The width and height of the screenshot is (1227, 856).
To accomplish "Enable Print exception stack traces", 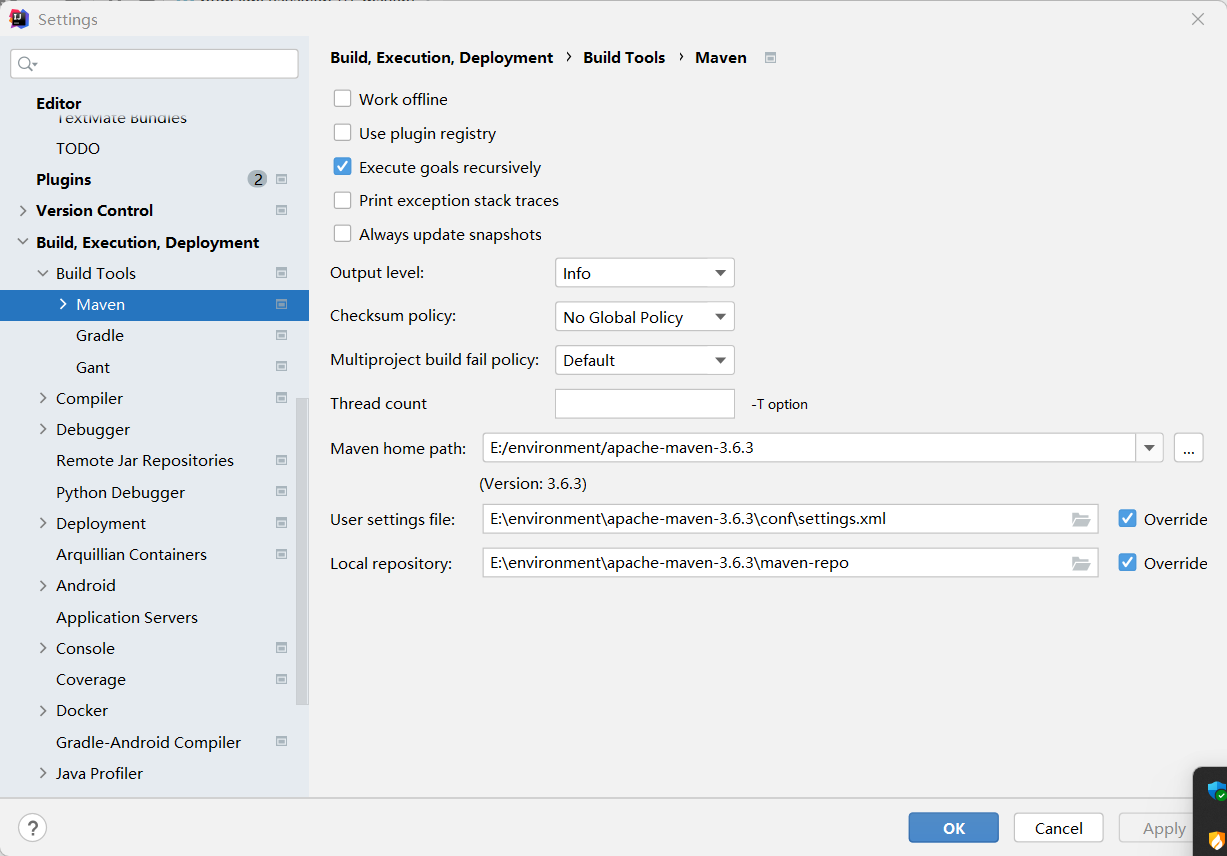I will 343,200.
